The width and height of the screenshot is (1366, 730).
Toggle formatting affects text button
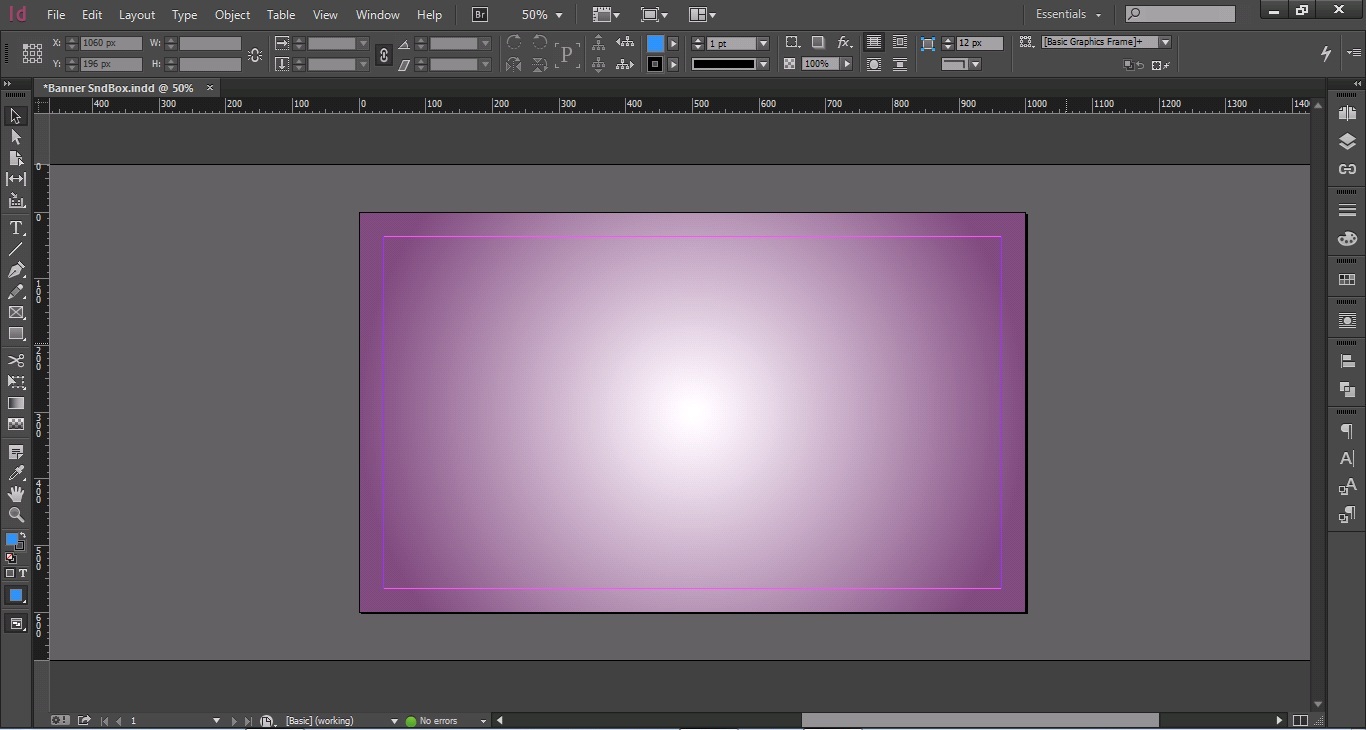[x=22, y=573]
